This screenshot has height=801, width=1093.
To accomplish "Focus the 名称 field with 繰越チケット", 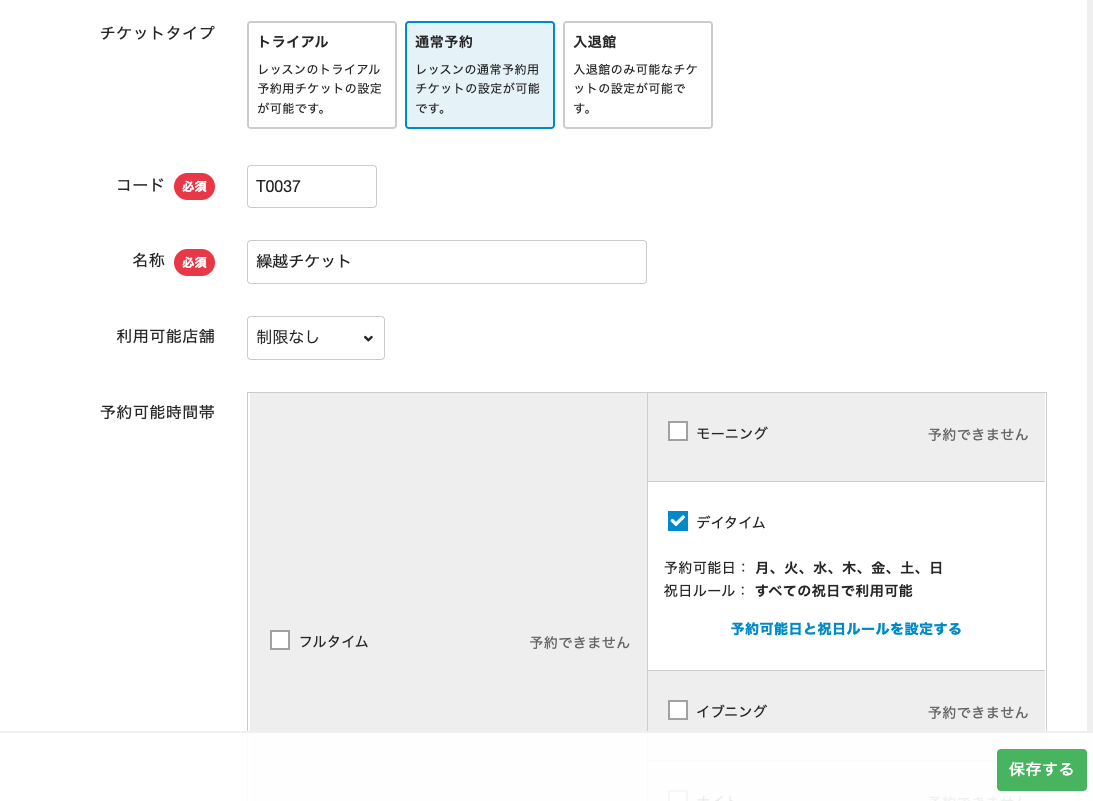I will pyautogui.click(x=446, y=262).
